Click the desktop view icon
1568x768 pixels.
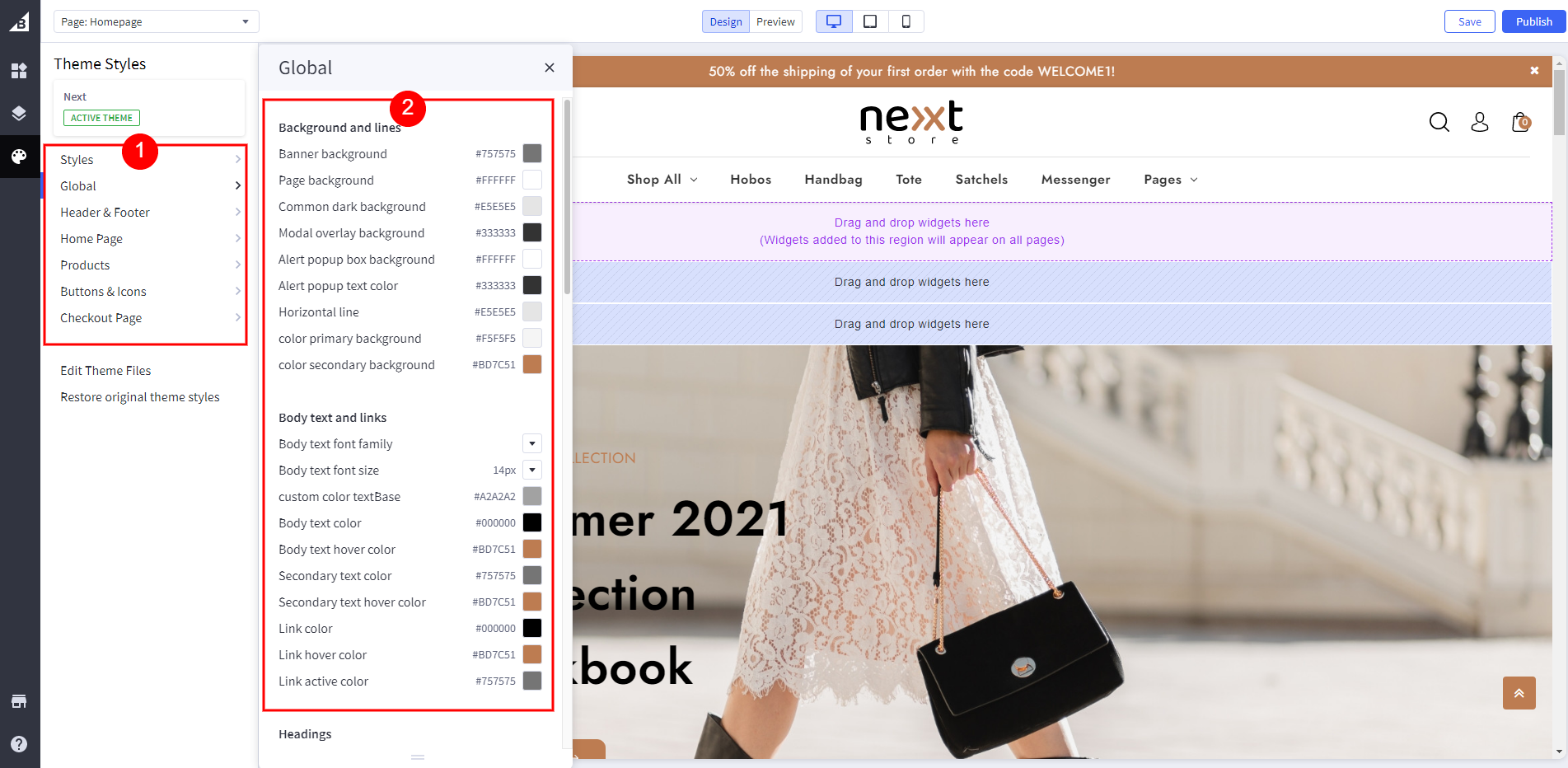[x=834, y=21]
